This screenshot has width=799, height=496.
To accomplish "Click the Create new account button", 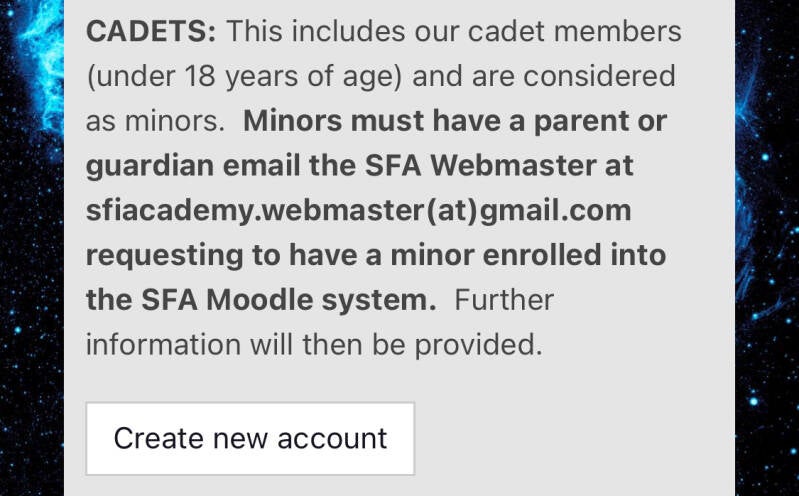I will (250, 438).
